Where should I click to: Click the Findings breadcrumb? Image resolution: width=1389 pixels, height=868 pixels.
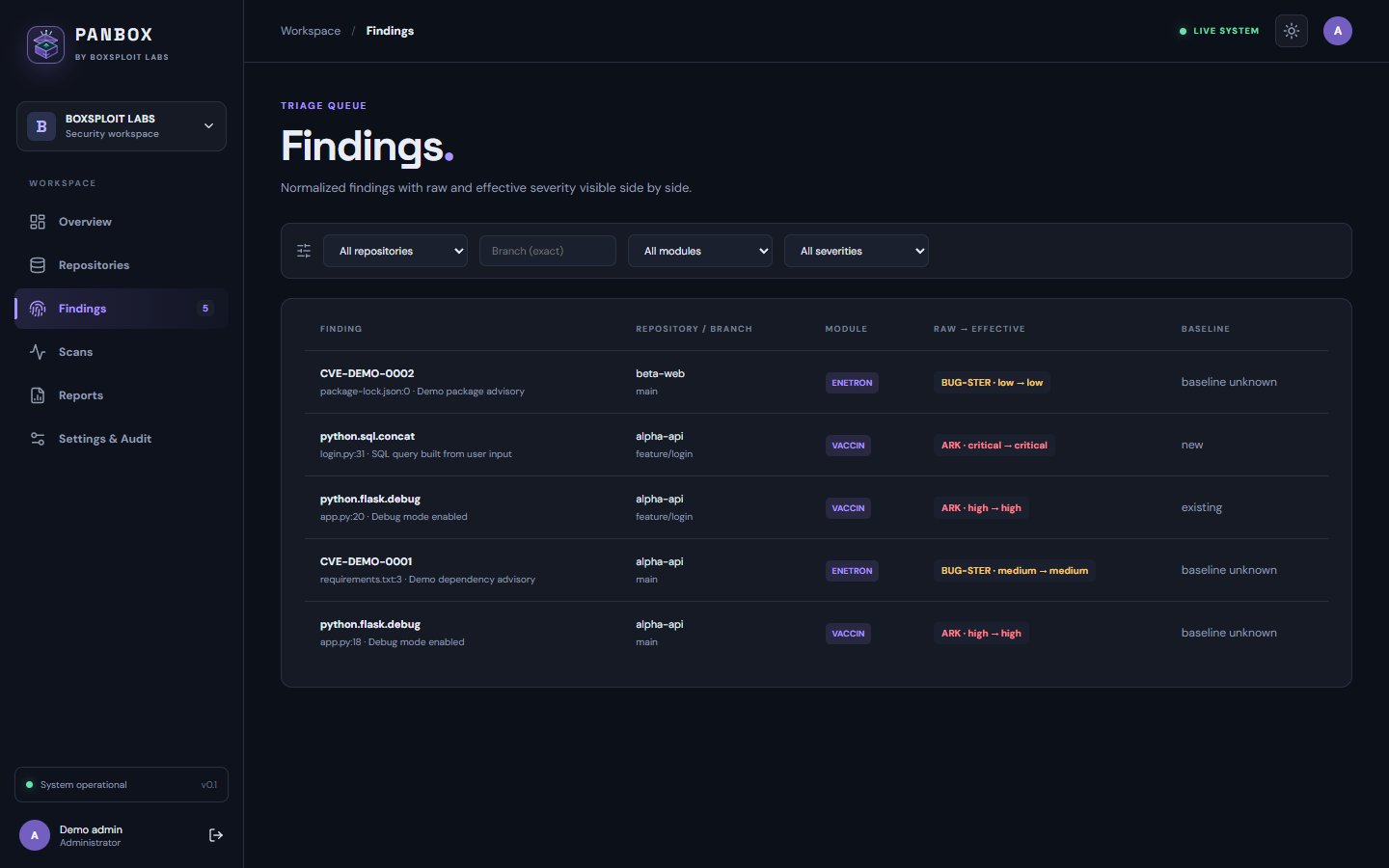[390, 31]
